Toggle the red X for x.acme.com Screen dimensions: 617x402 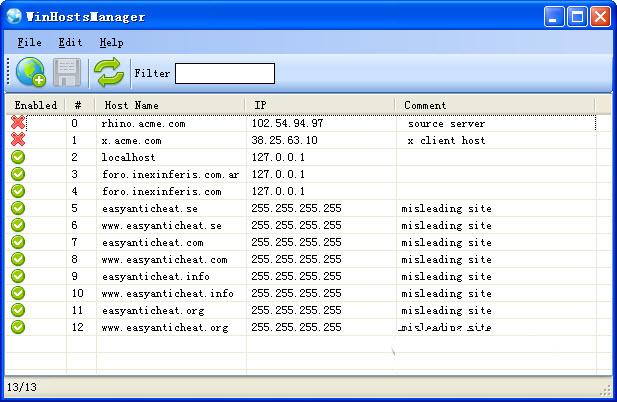(x=18, y=140)
